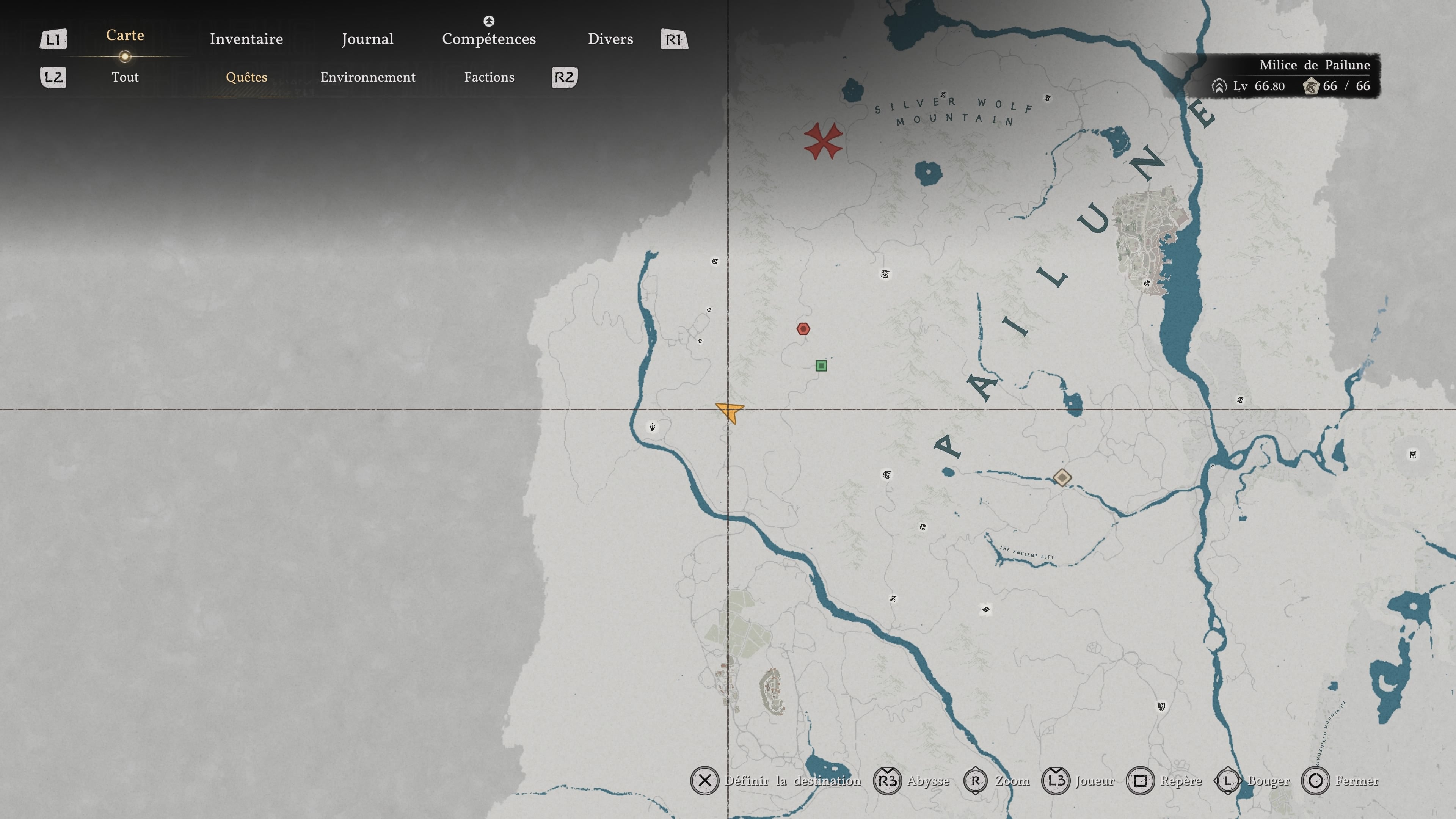The height and width of the screenshot is (819, 1456).
Task: Select the Environnement map filter
Action: (368, 77)
